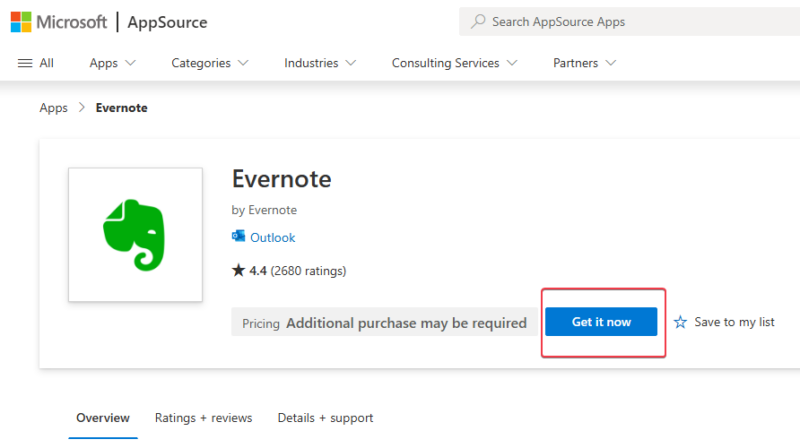The image size is (800, 448).
Task: Switch to Details + support tab
Action: pyautogui.click(x=326, y=418)
